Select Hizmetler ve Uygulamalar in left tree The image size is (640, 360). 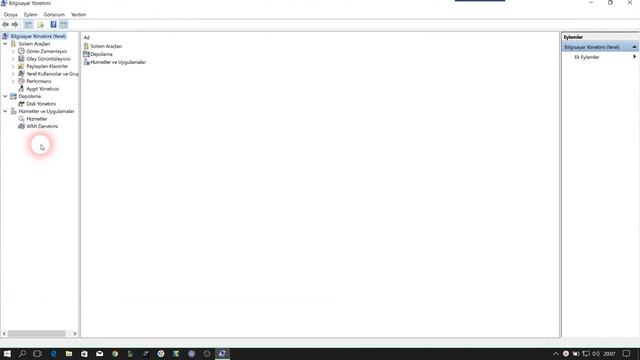coord(46,111)
